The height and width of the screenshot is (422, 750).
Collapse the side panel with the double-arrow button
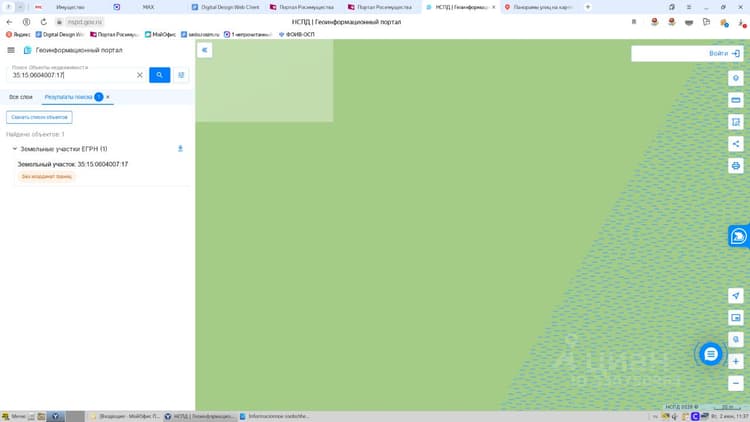coord(204,50)
